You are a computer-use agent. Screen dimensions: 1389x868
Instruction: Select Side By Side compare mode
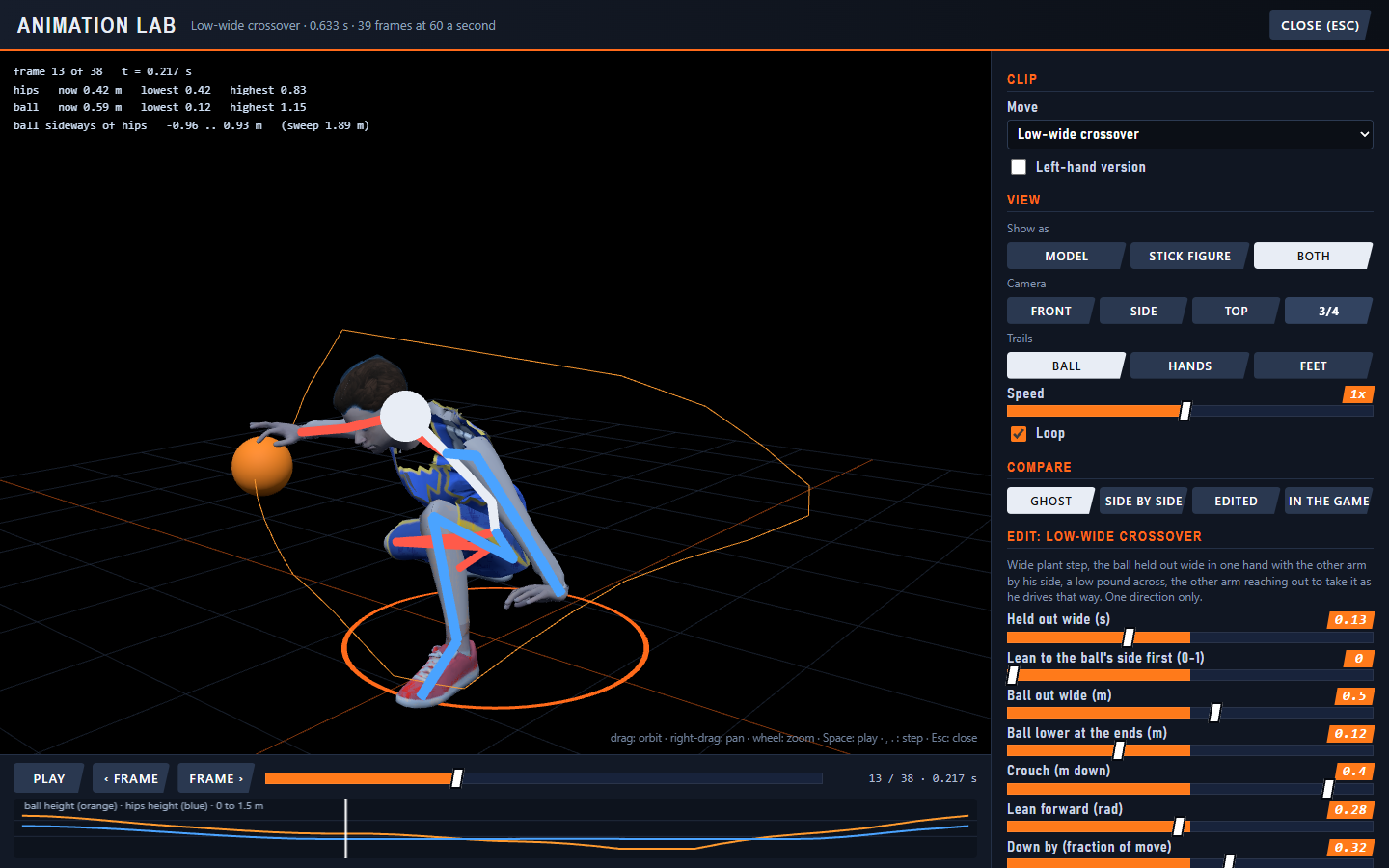(x=1143, y=501)
